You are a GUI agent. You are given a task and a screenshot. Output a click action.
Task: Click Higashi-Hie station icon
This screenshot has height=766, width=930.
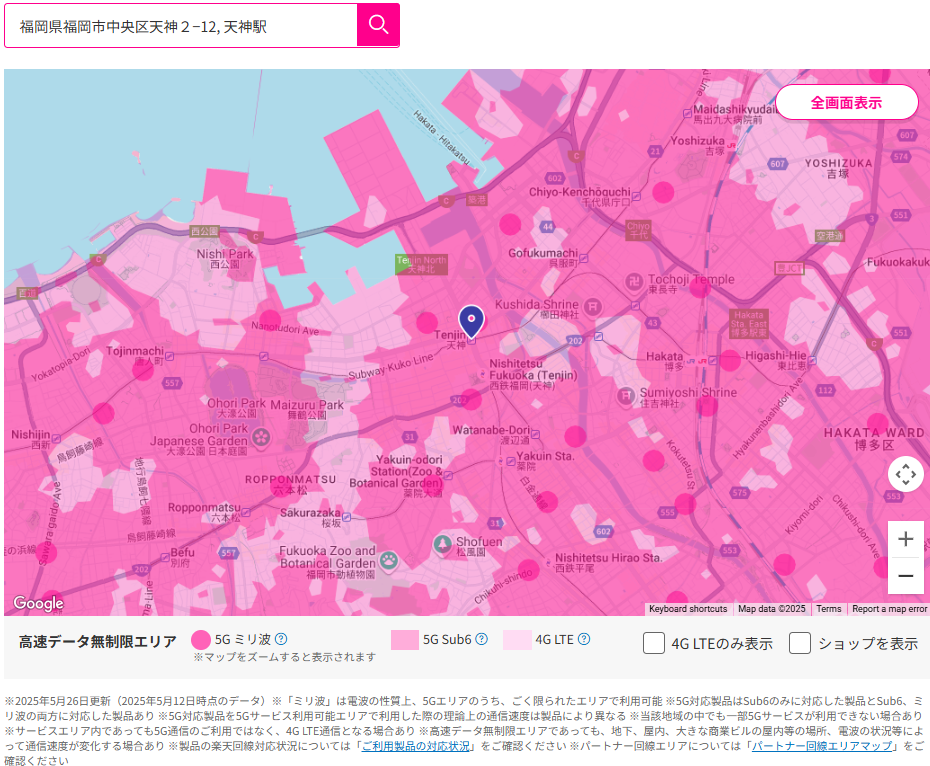coord(812,360)
